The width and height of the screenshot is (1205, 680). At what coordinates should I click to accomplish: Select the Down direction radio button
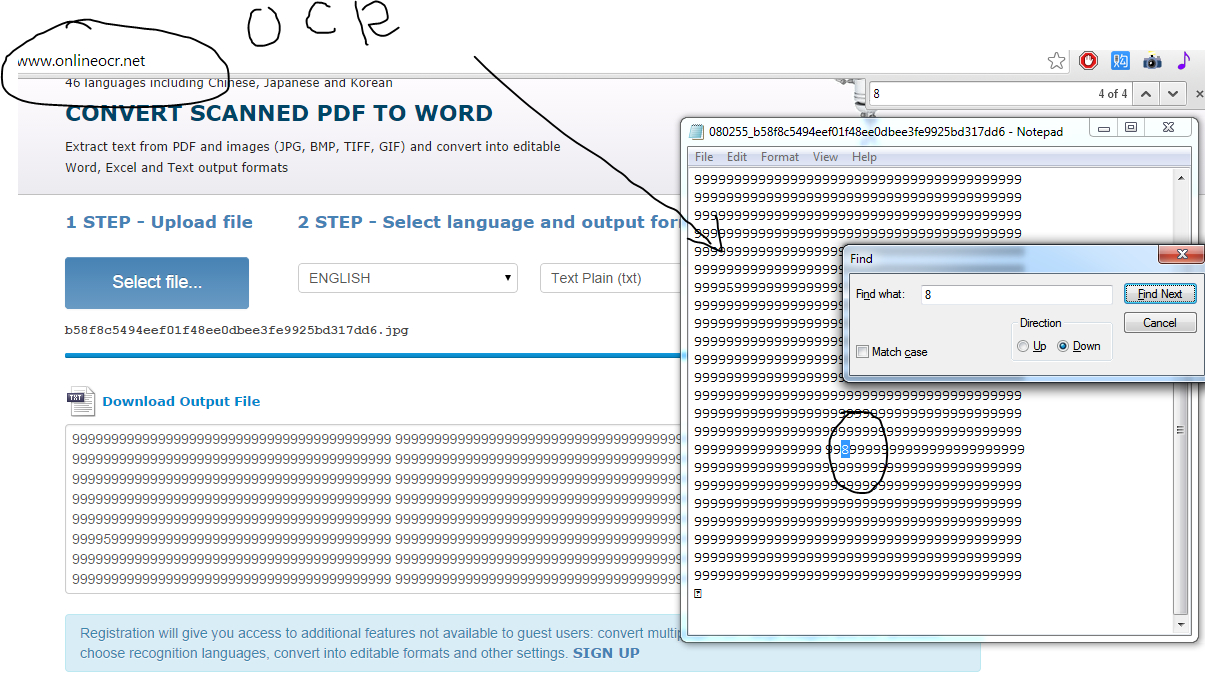1063,346
